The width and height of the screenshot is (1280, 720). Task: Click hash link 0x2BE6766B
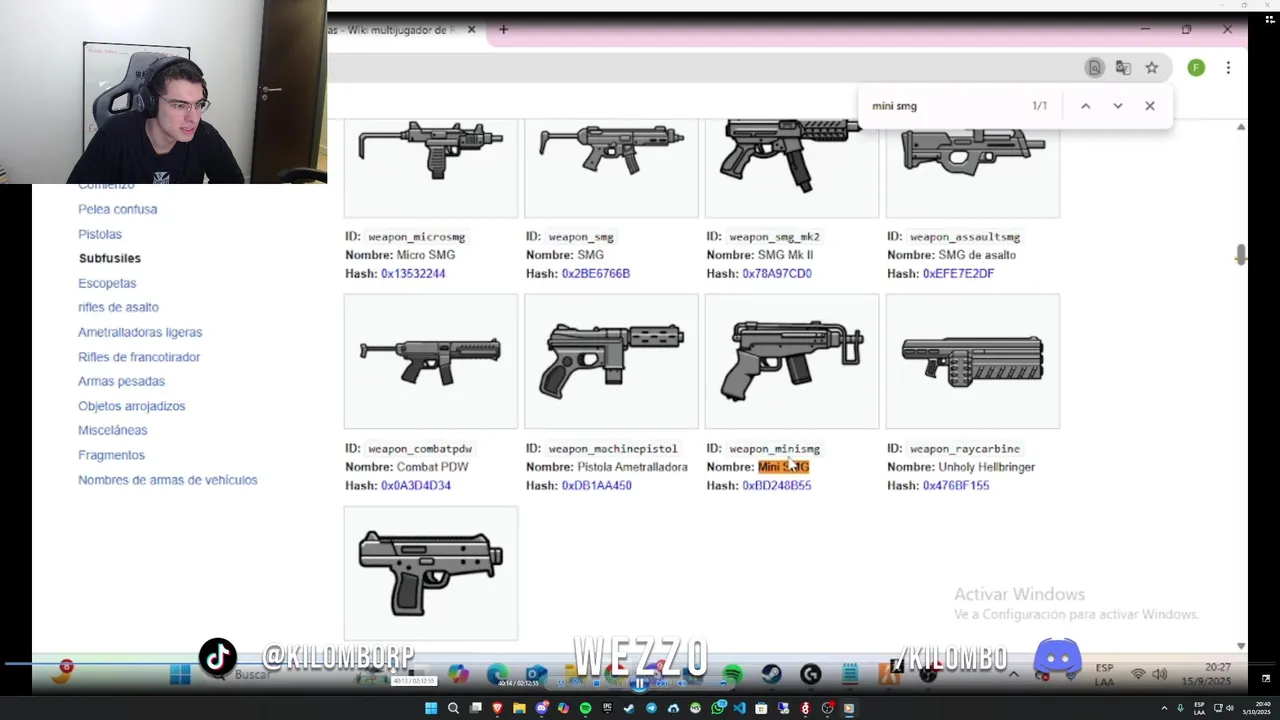tap(596, 273)
